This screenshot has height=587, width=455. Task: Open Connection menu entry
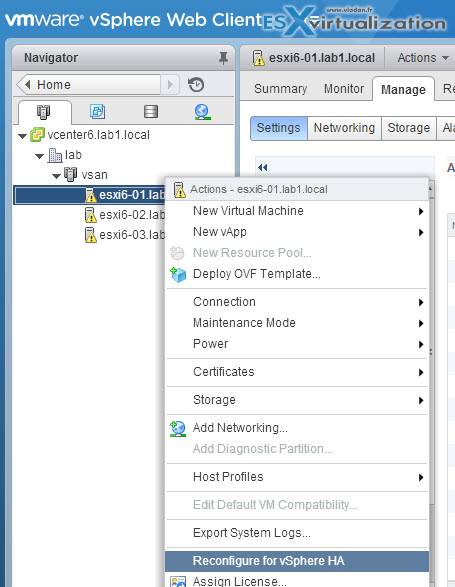(x=297, y=302)
